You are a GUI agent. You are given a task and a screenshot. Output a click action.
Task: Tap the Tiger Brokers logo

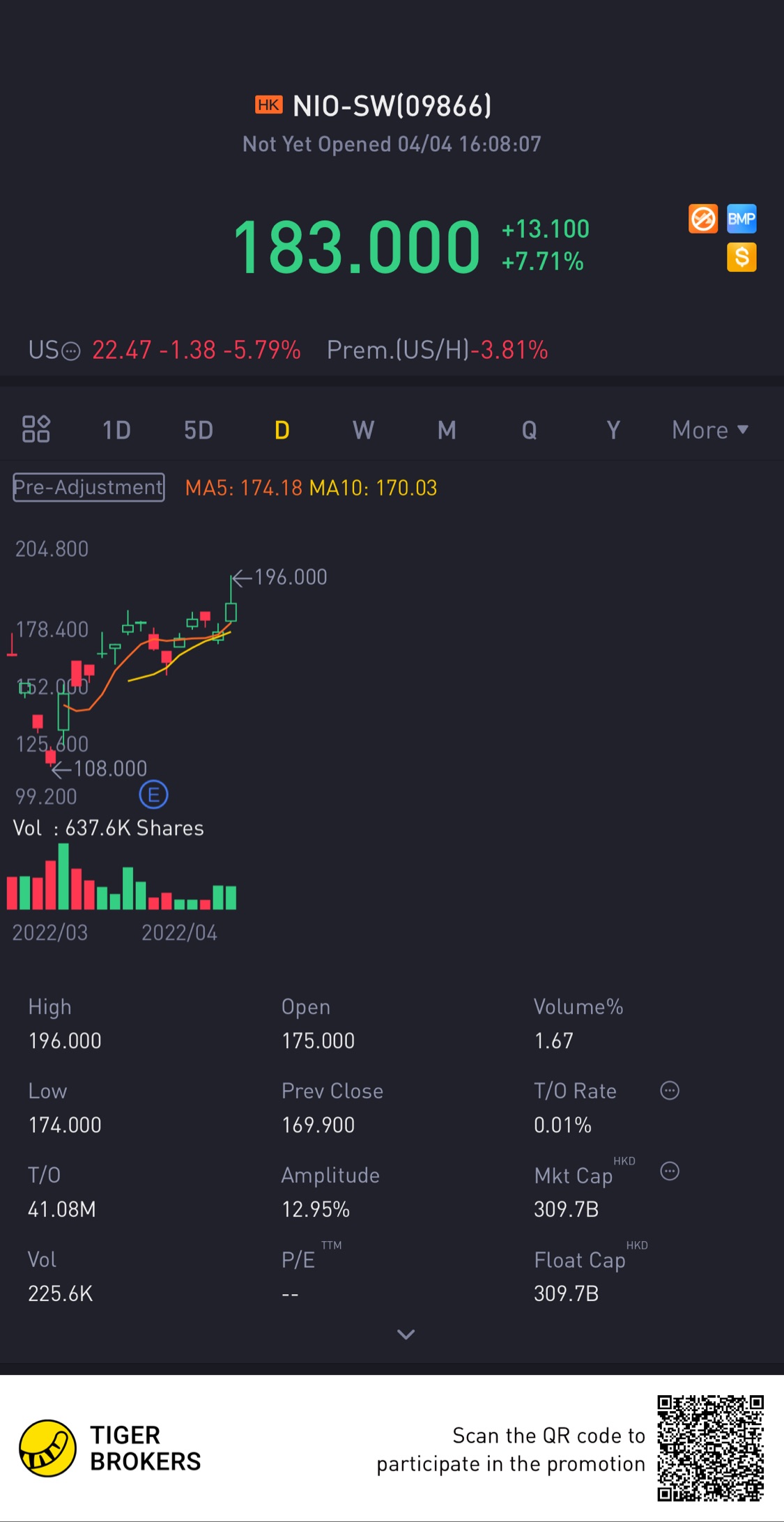47,1448
